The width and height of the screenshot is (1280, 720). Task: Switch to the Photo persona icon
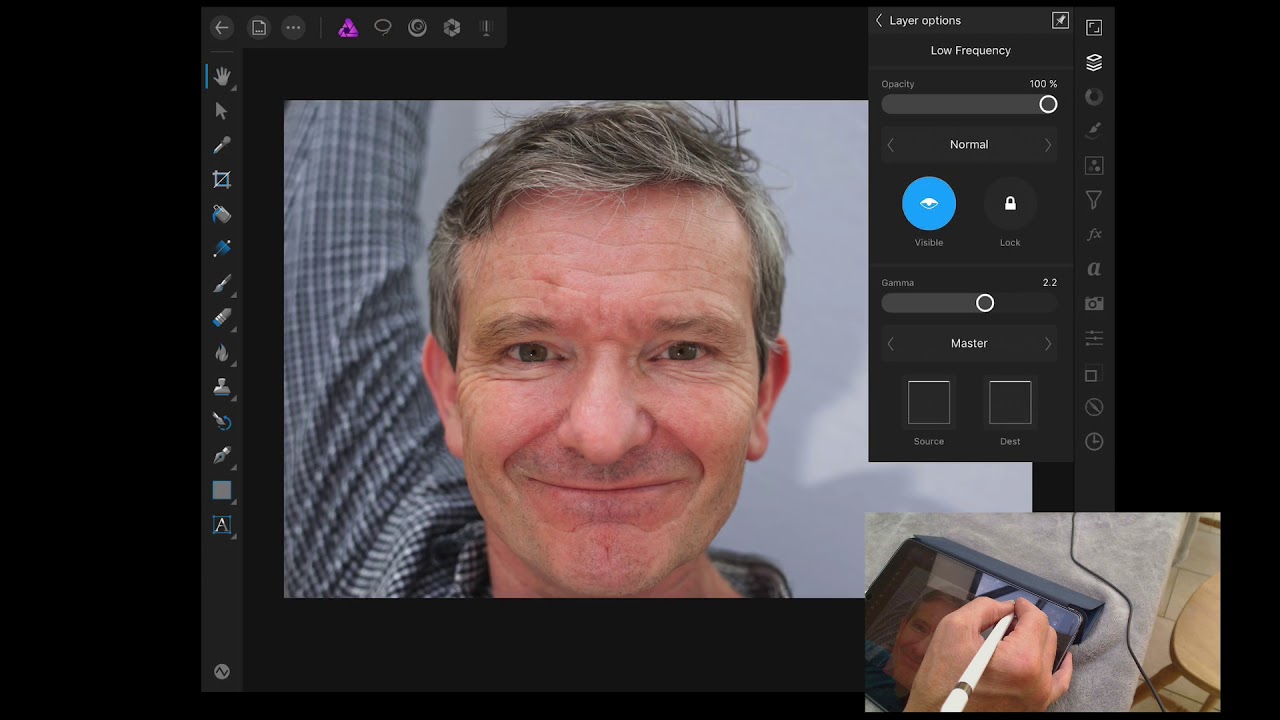click(x=348, y=28)
